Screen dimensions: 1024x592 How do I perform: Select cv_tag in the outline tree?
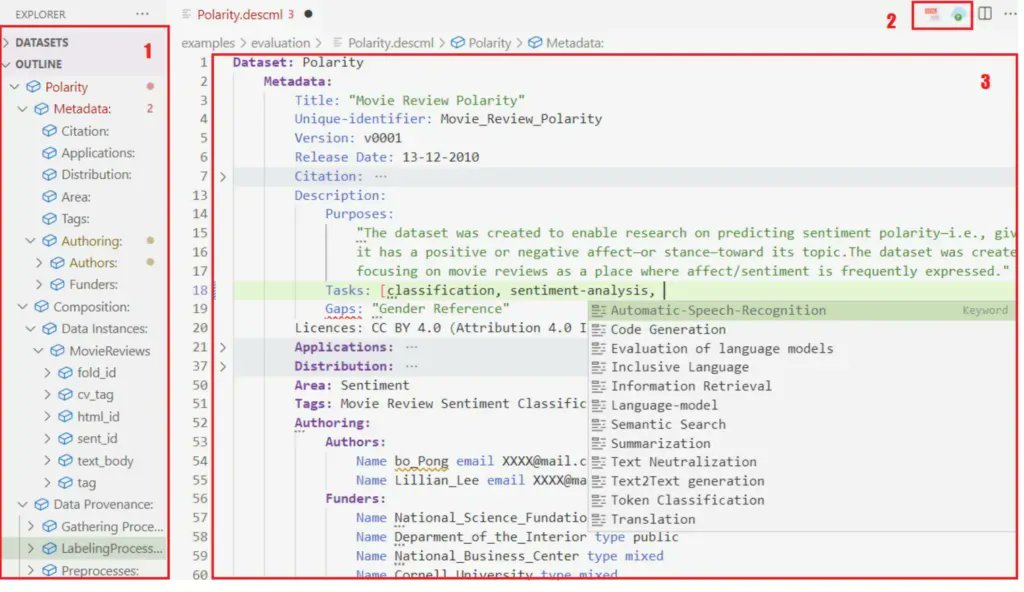coord(95,395)
